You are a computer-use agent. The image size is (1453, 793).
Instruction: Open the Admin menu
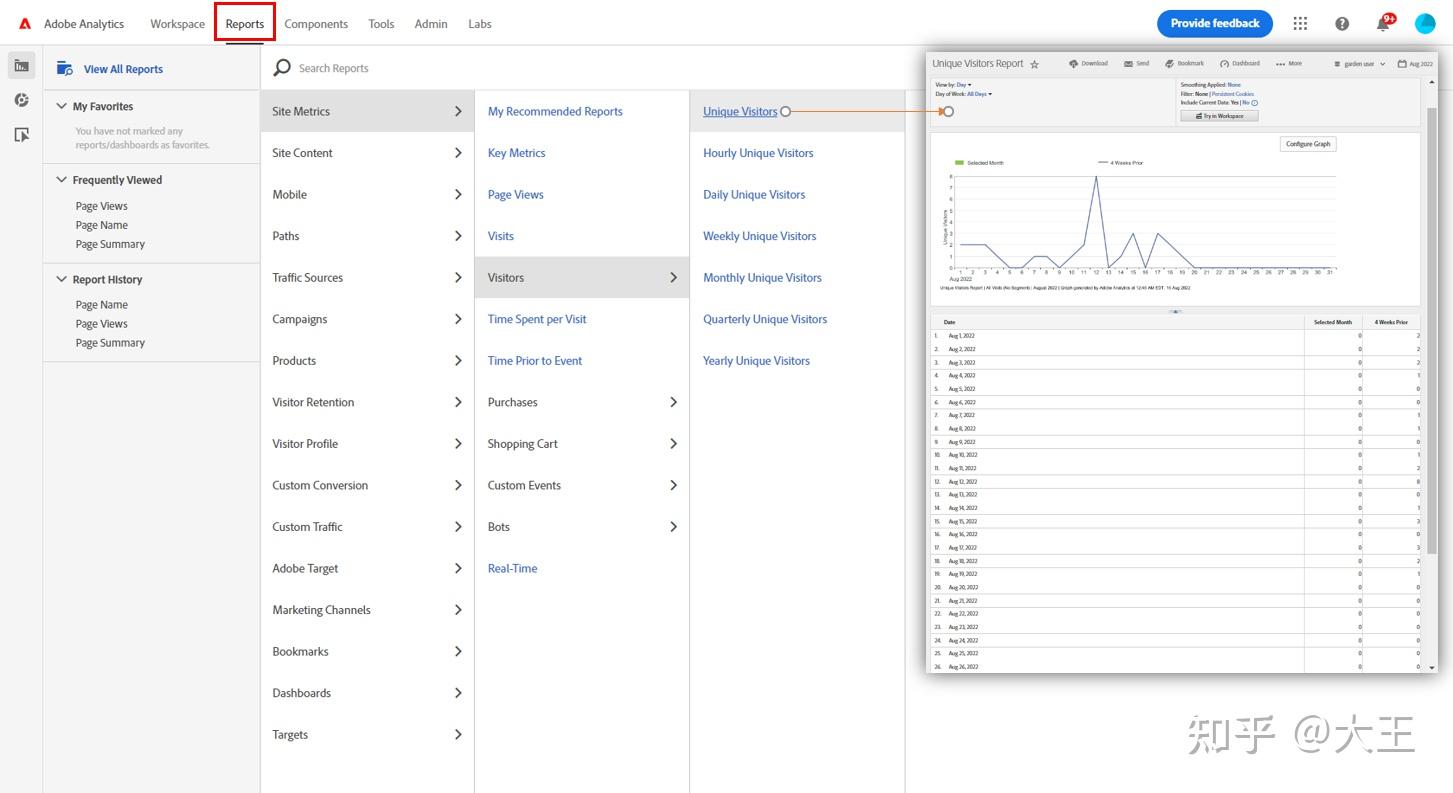[430, 23]
